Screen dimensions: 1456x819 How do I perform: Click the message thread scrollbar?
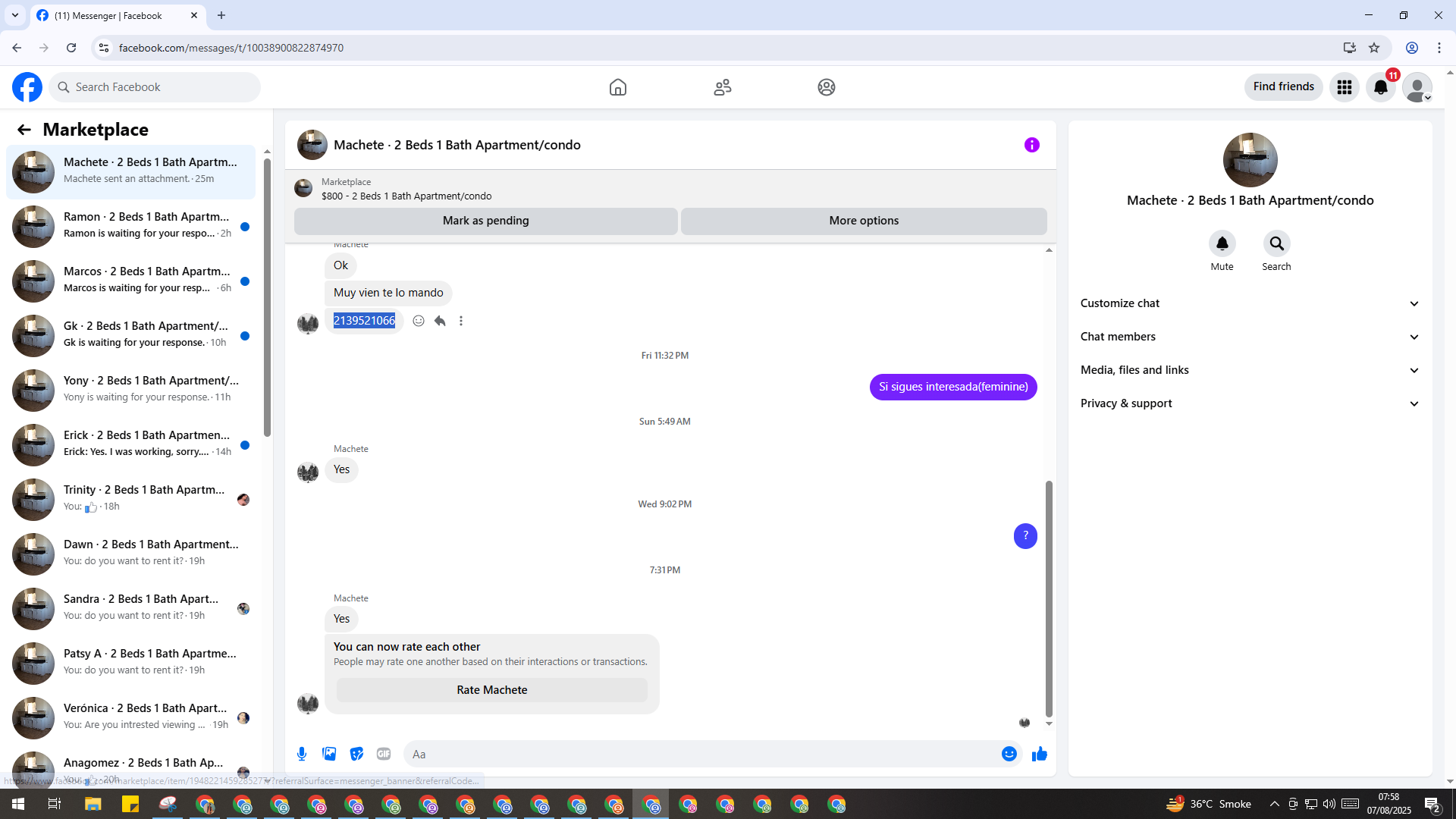pyautogui.click(x=1049, y=599)
